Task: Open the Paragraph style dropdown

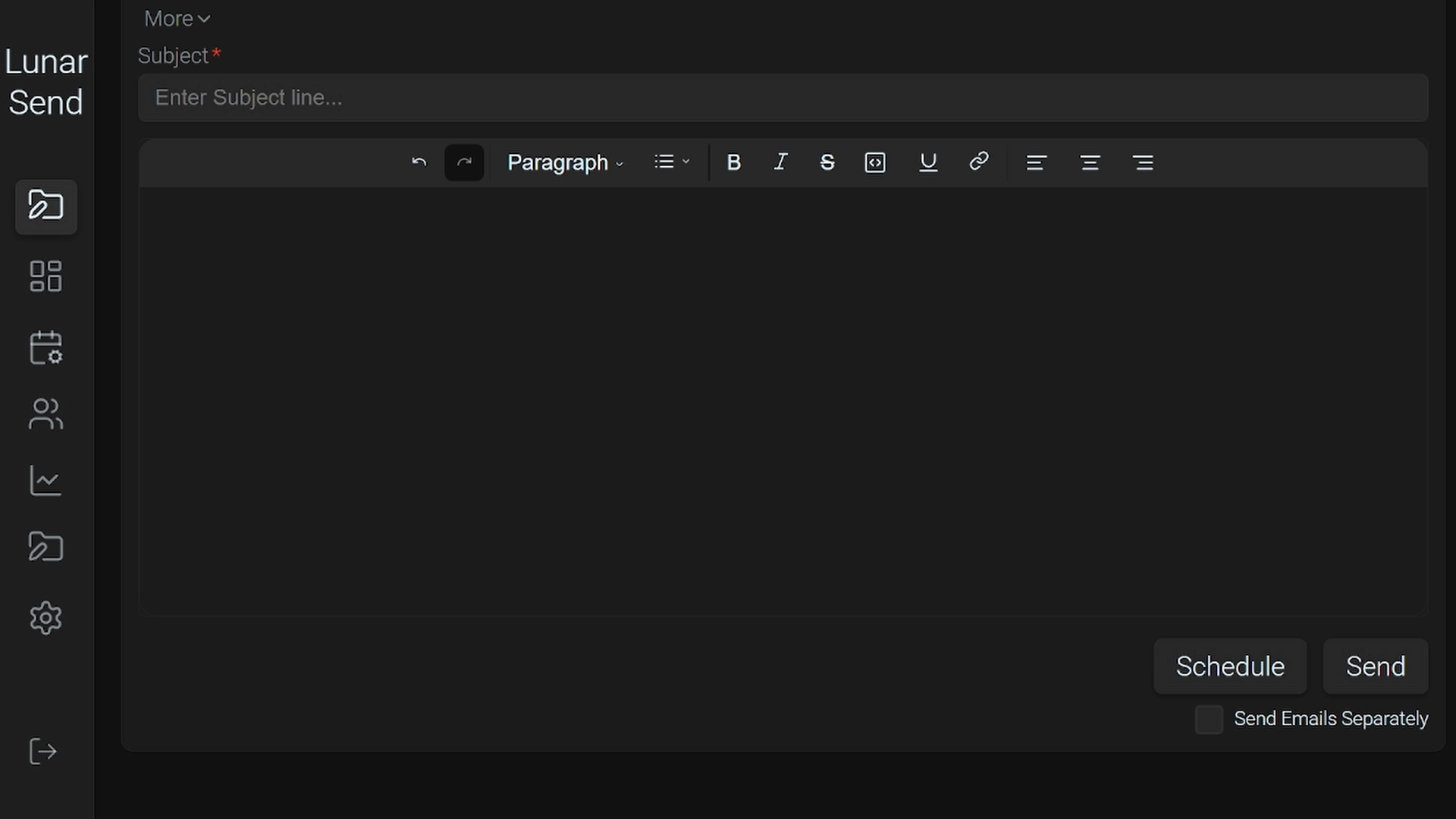Action: [565, 162]
